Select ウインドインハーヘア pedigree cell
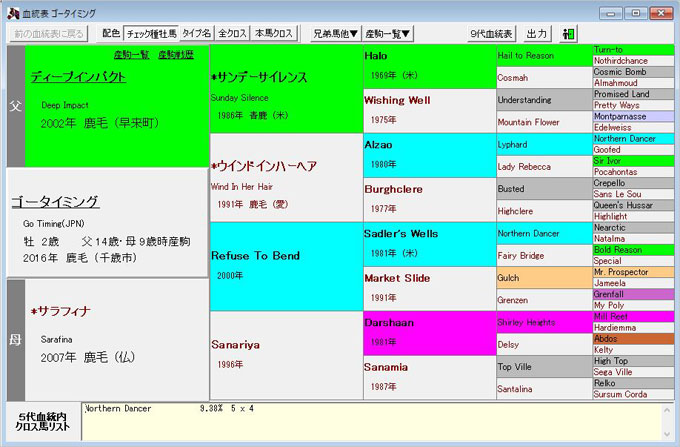This screenshot has height=447, width=680. click(287, 178)
